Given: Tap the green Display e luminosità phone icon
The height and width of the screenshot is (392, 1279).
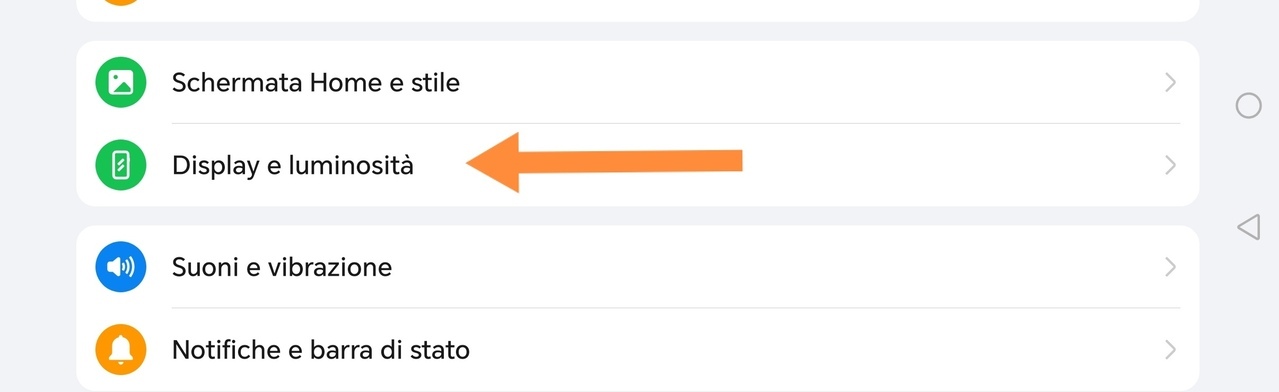Looking at the screenshot, I should click(121, 165).
